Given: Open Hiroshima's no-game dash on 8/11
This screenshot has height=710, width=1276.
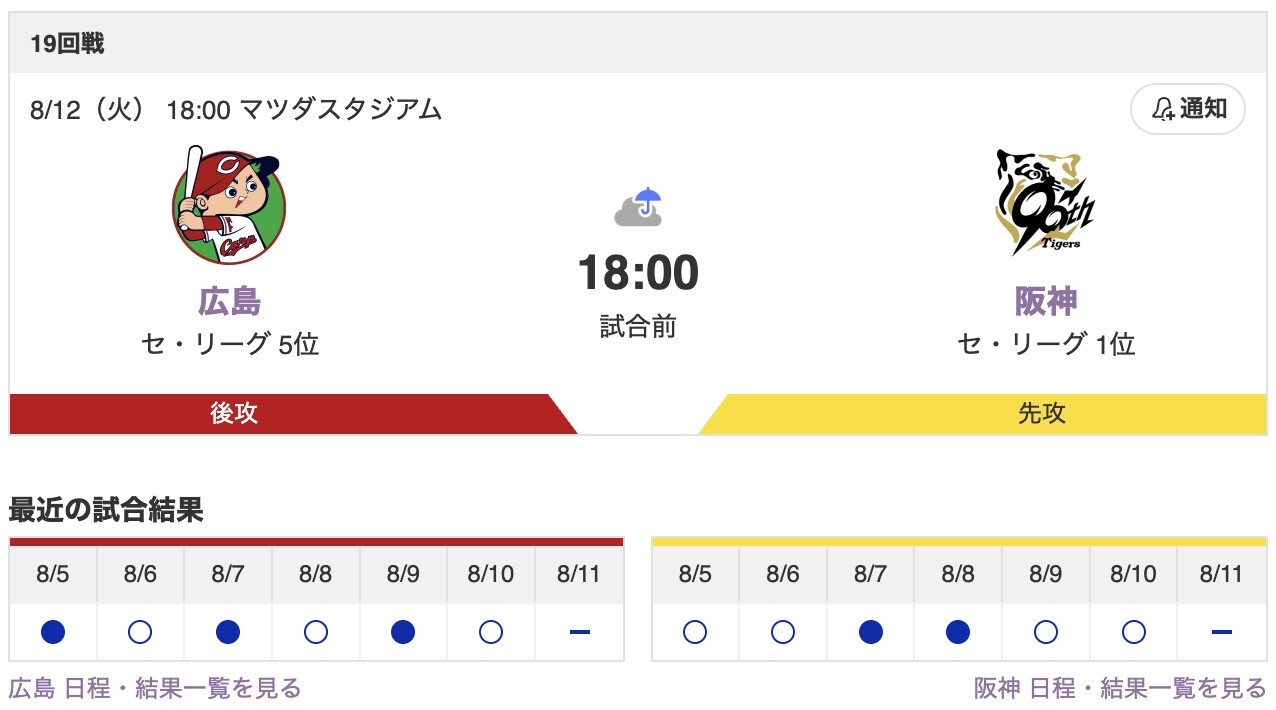Looking at the screenshot, I should [x=578, y=632].
